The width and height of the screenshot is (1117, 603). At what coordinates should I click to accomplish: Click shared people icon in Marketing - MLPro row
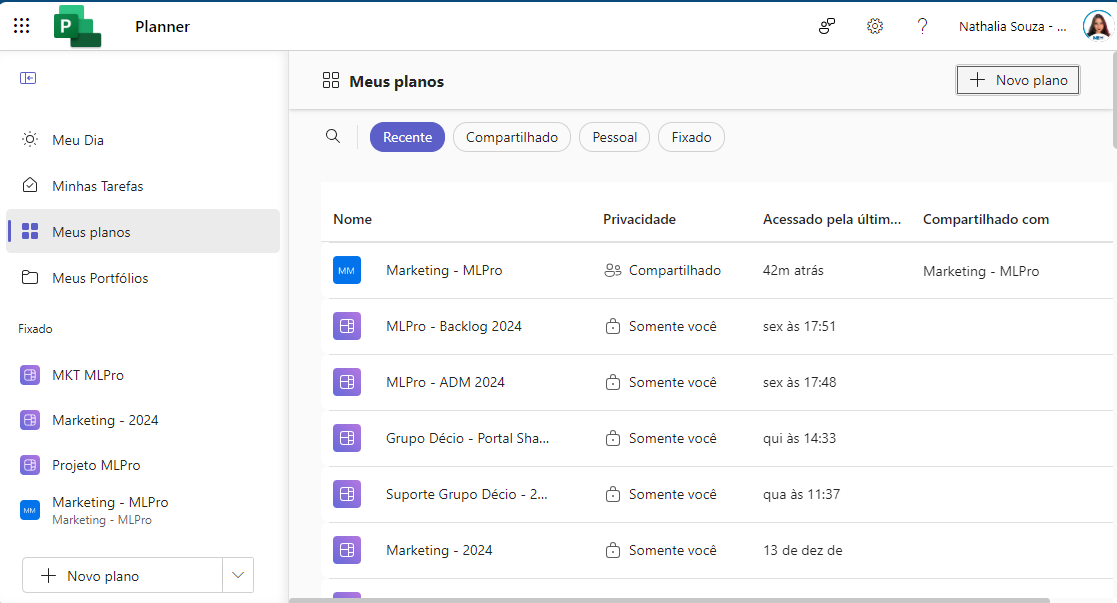613,270
